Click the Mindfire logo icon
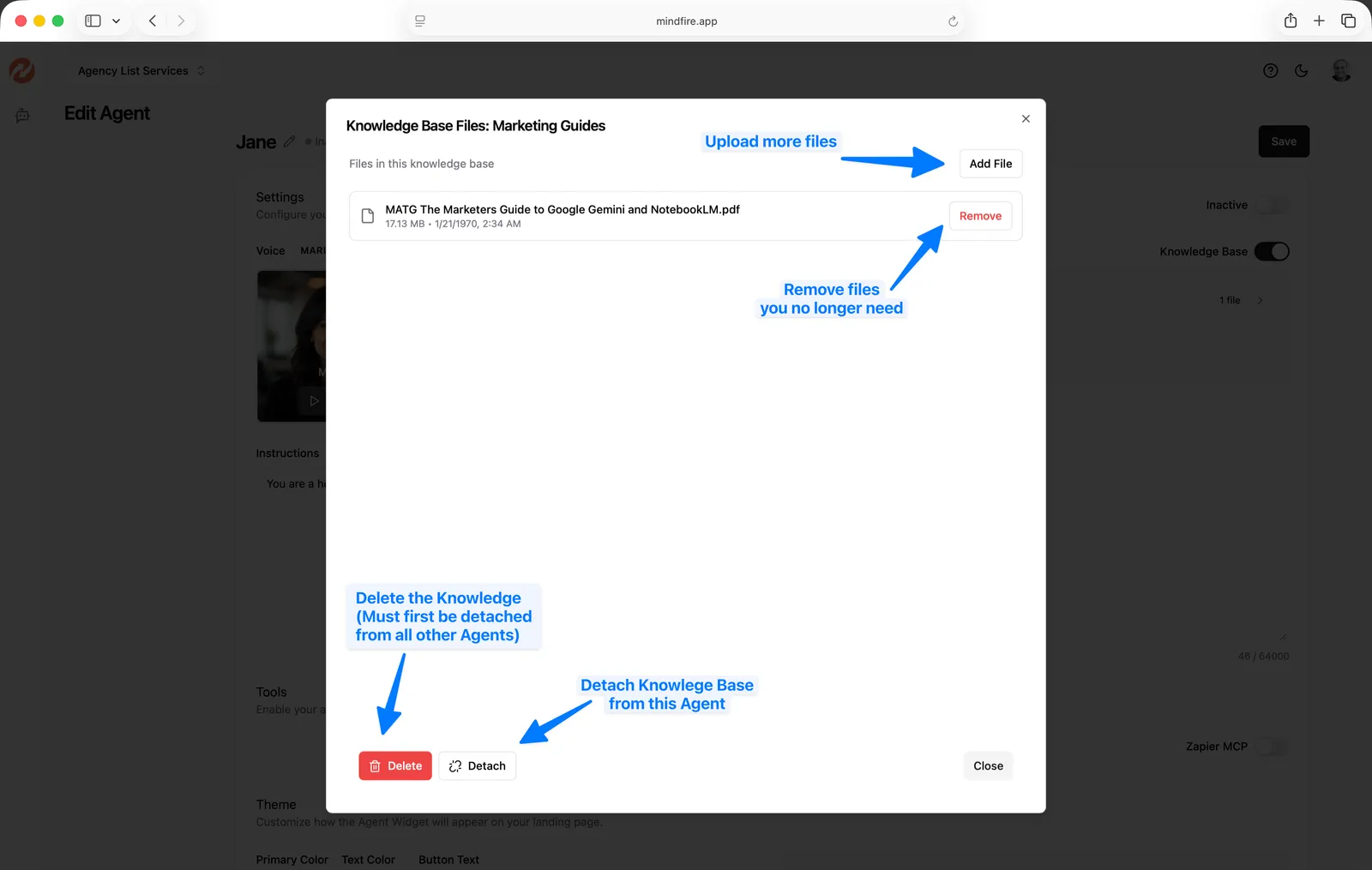The width and height of the screenshot is (1372, 870). pyautogui.click(x=21, y=70)
